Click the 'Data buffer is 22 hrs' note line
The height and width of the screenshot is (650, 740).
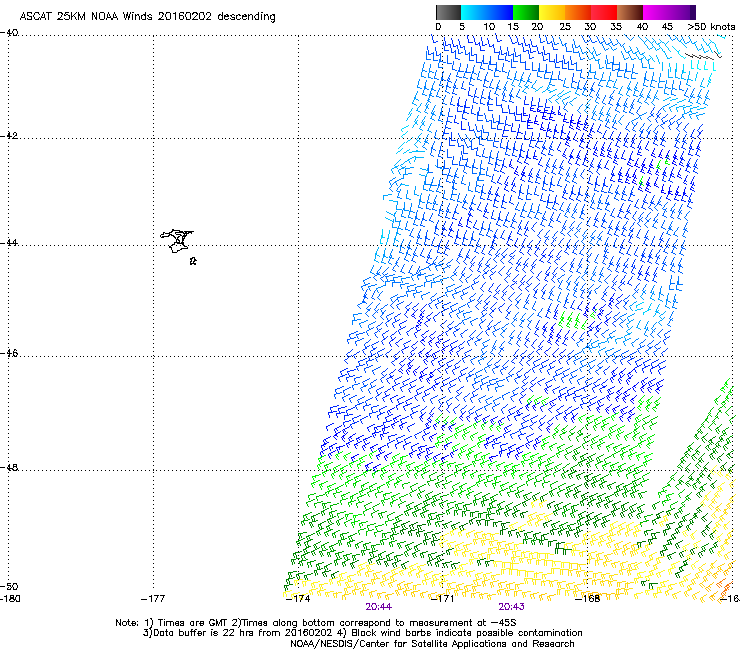pos(362,633)
